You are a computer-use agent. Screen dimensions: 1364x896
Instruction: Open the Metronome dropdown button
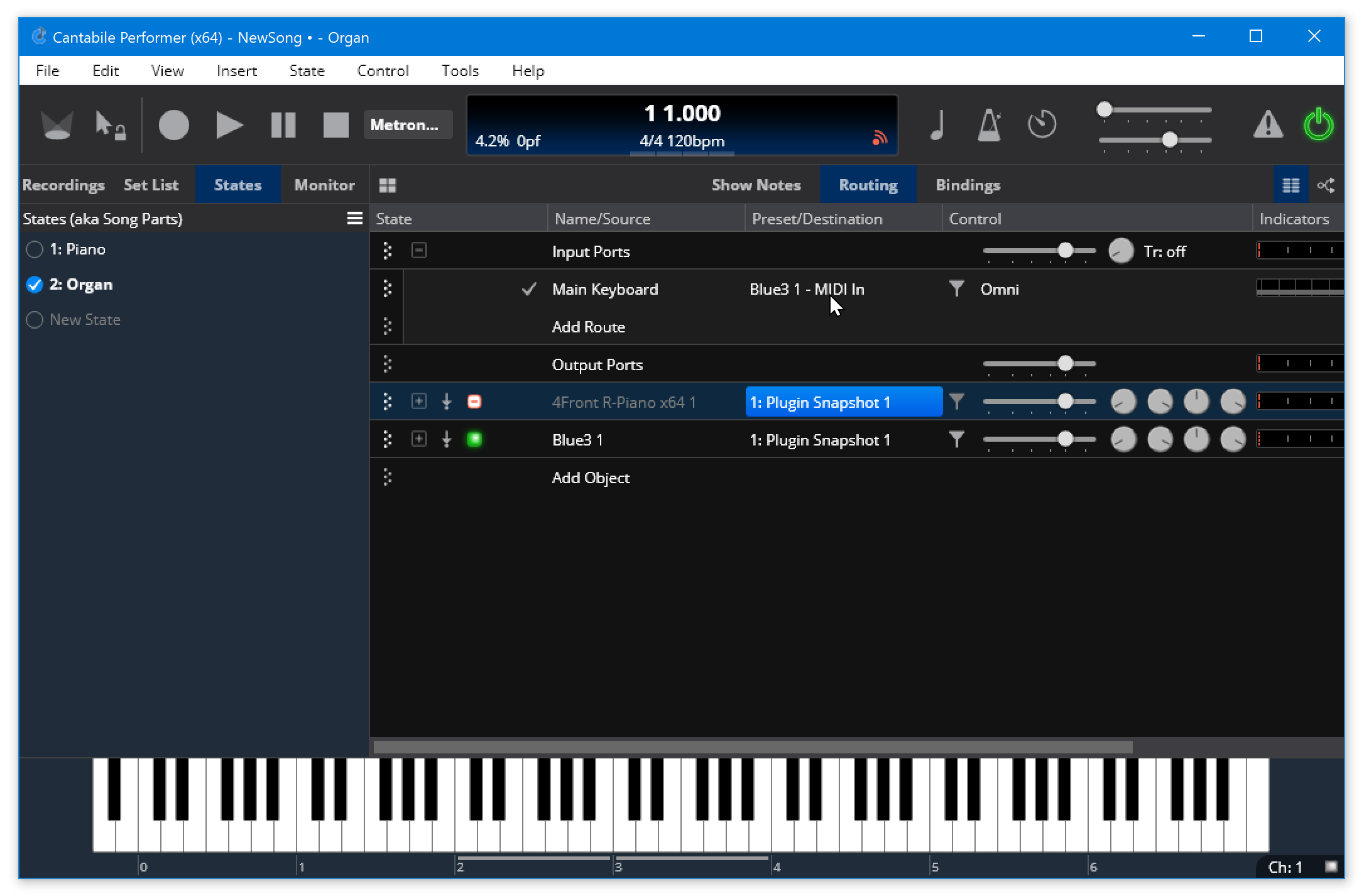pyautogui.click(x=407, y=124)
